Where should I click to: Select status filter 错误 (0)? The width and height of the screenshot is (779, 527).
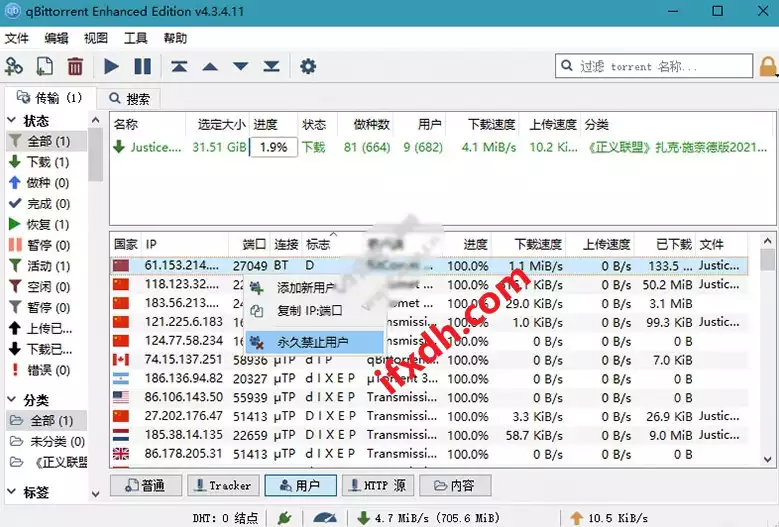pyautogui.click(x=47, y=370)
